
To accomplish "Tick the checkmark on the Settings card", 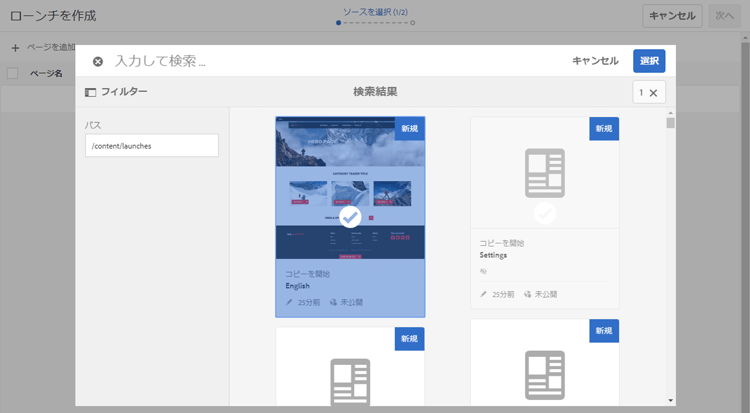I will pyautogui.click(x=545, y=213).
